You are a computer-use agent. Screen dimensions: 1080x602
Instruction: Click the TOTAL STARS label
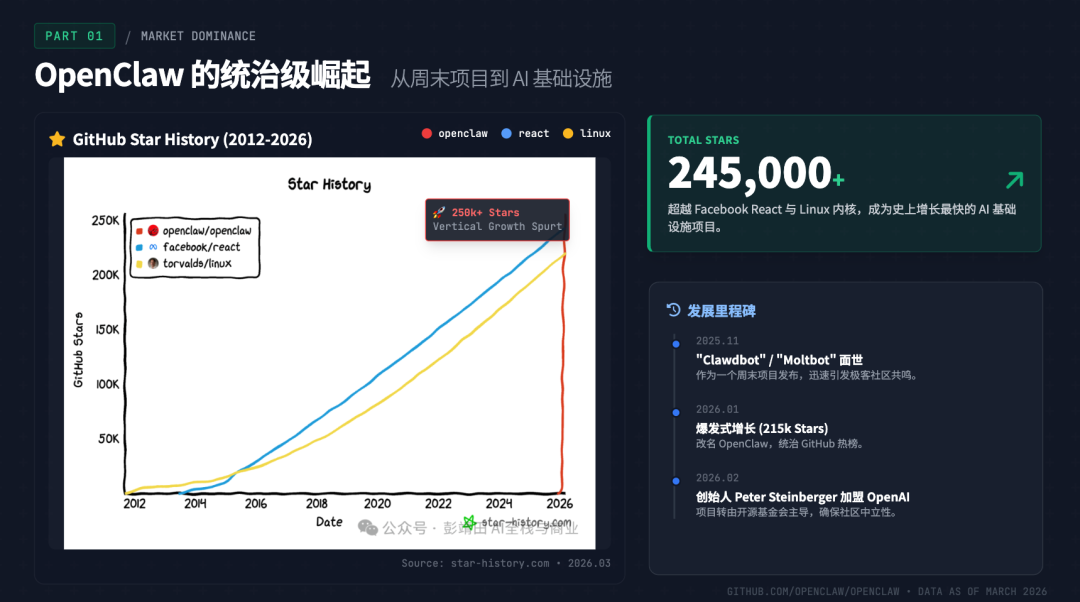coord(703,140)
